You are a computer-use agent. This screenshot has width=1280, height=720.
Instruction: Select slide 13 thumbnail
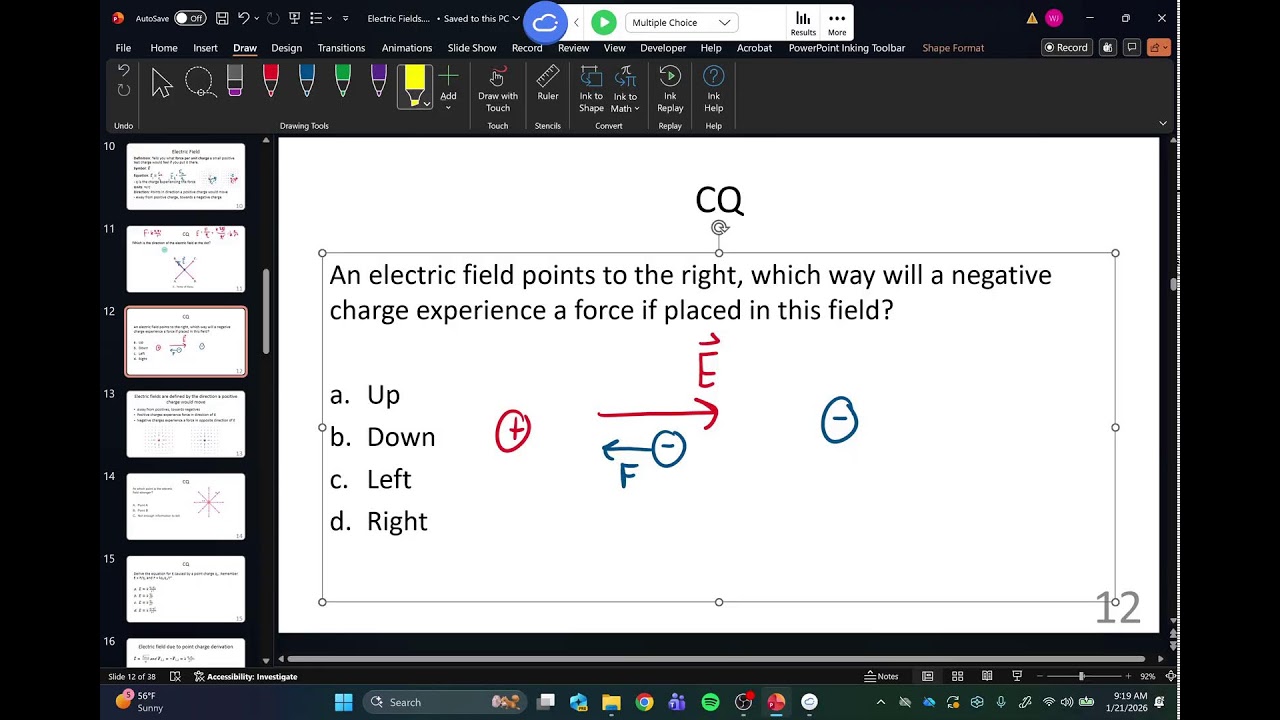pos(186,424)
